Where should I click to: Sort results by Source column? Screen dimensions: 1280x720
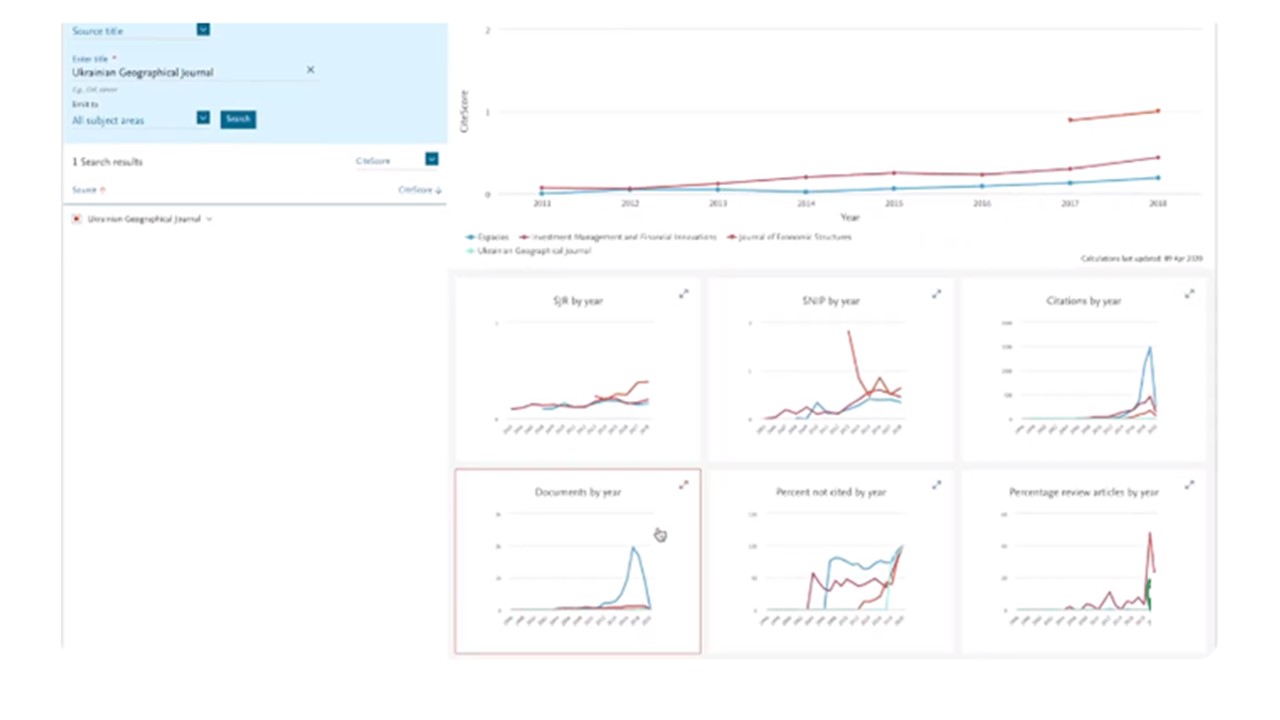[x=88, y=190]
